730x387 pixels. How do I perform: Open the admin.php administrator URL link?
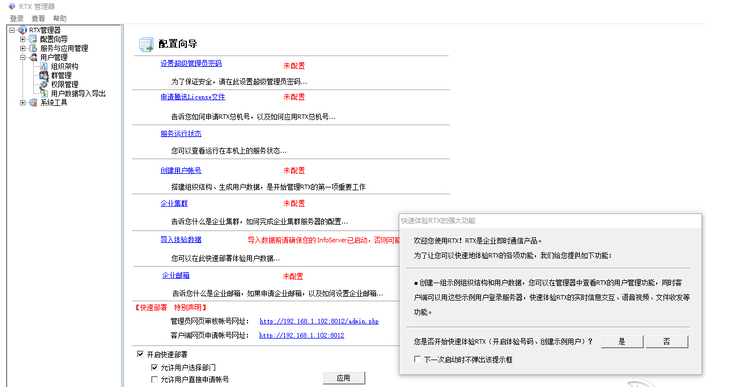319,321
